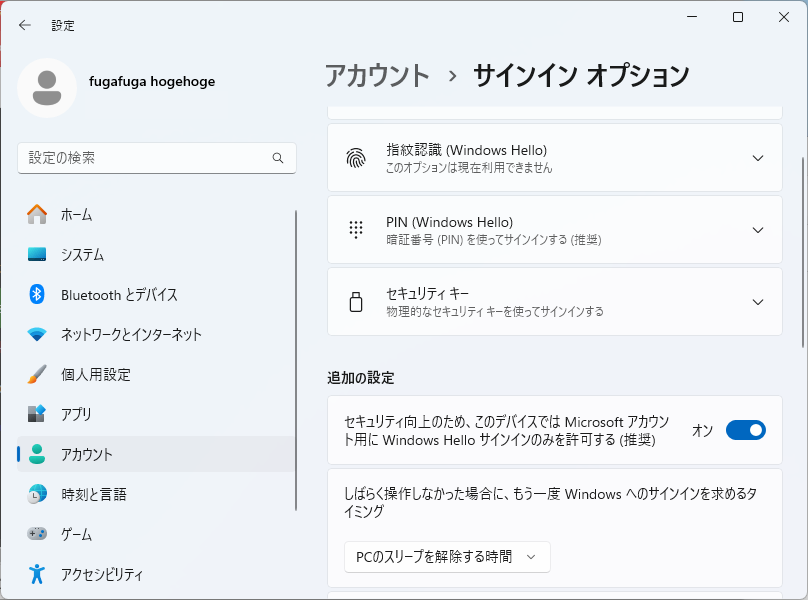Click the Bluetooth icon in sidebar

[37, 294]
